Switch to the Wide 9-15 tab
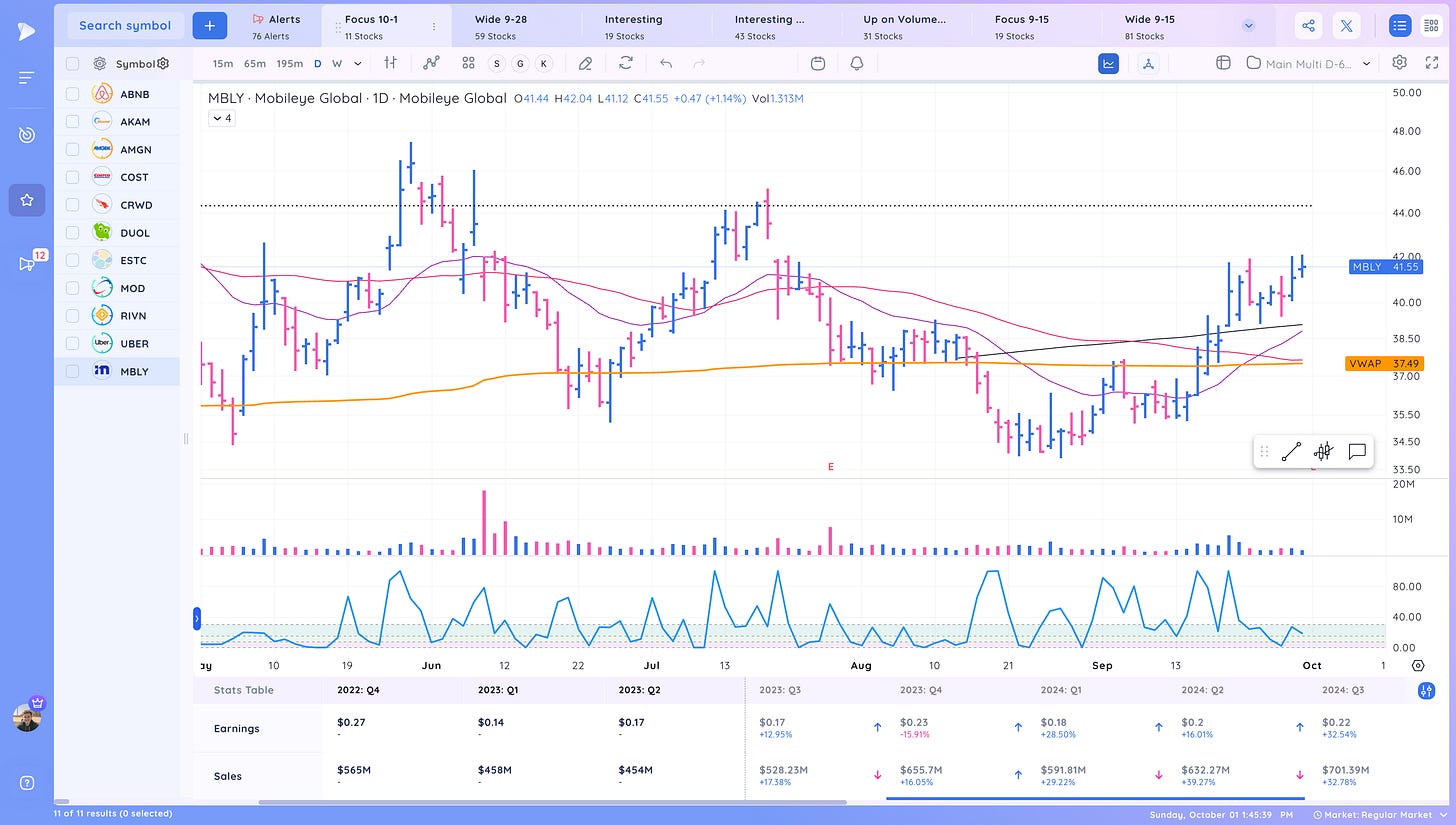This screenshot has height=825, width=1456. pos(1166,27)
